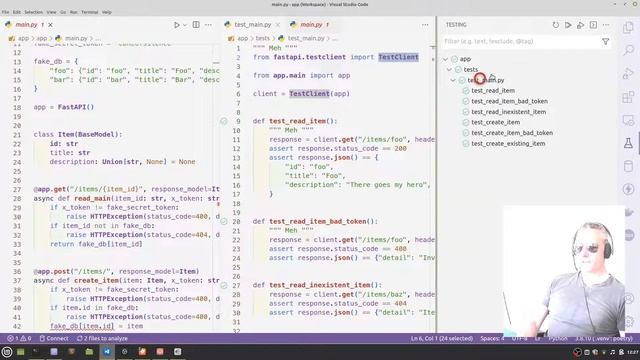Viewport: 640px width, 360px height.
Task: Click main.py in left breadcrumb
Action: tap(76, 38)
